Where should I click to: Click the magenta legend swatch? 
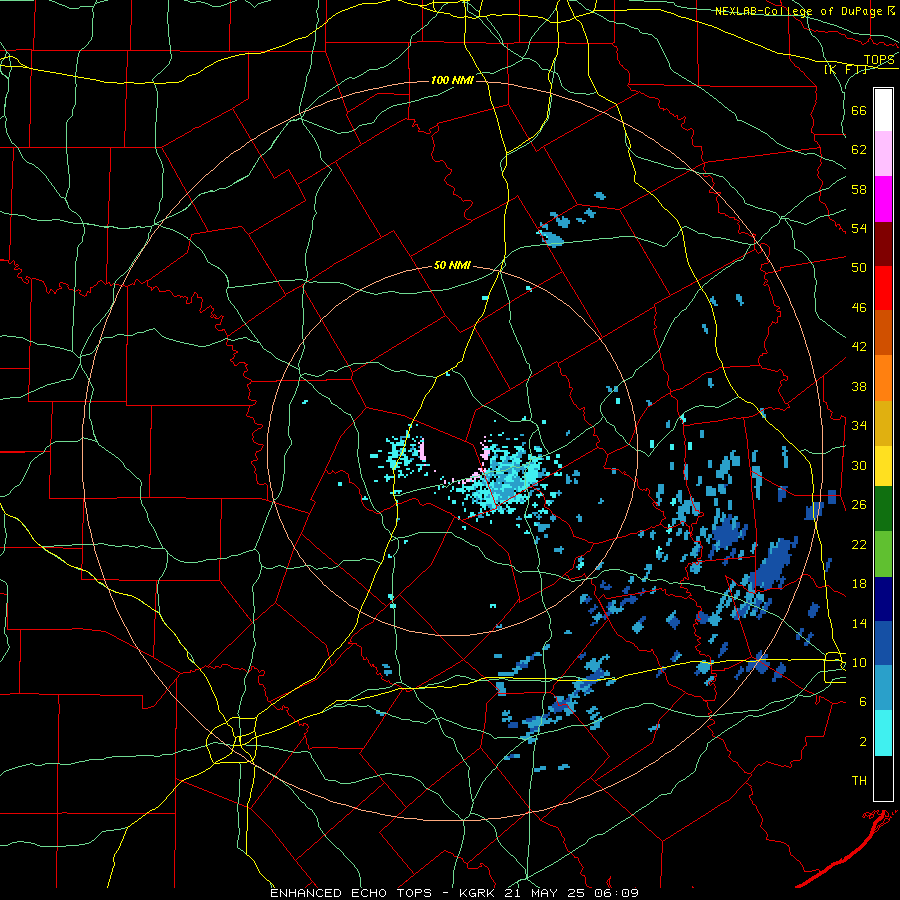pos(883,199)
